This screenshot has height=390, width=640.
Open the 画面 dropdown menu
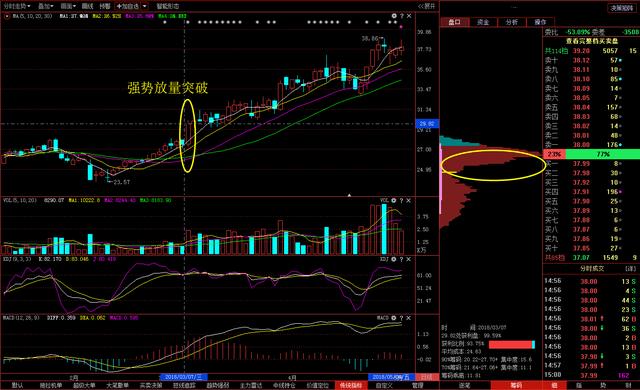point(68,6)
